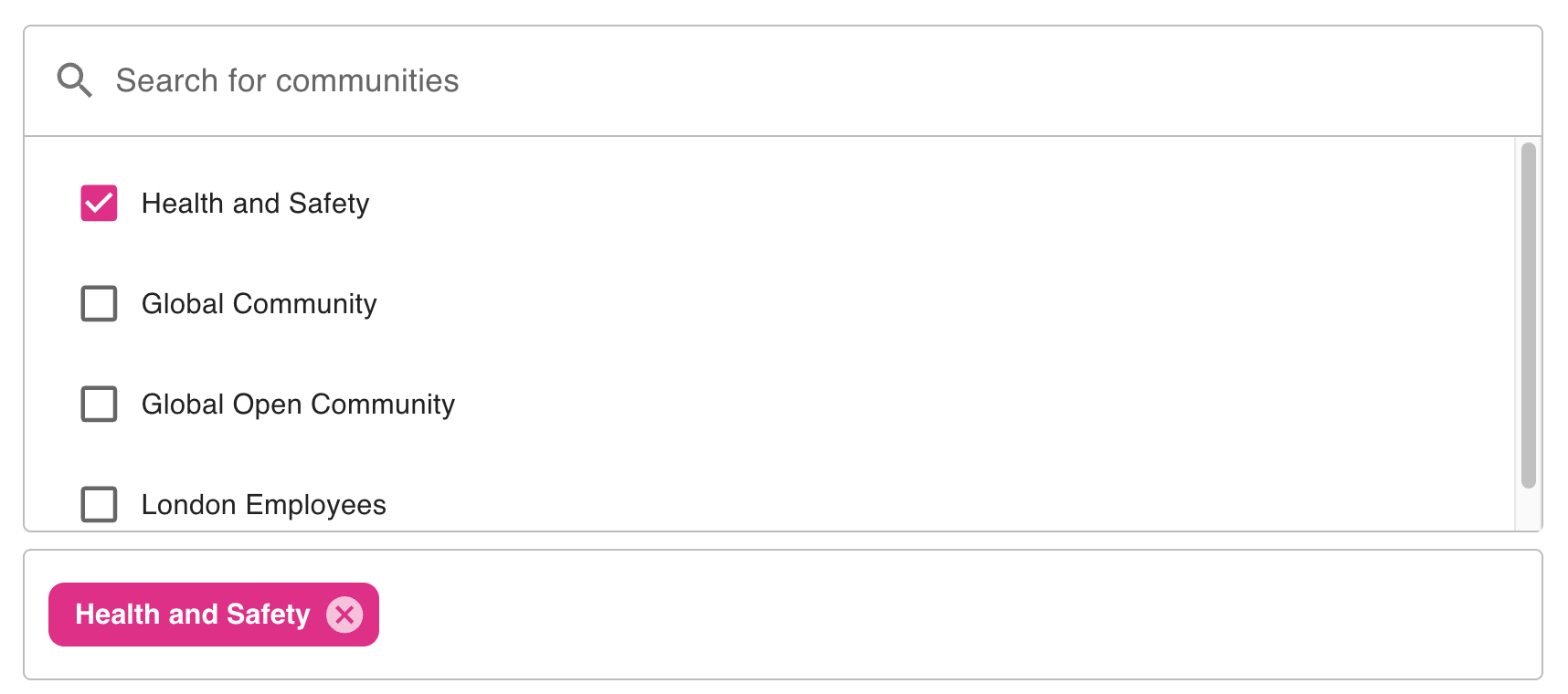Remove the Health and Safety chip
Image resolution: width=1568 pixels, height=694 pixels.
(344, 615)
